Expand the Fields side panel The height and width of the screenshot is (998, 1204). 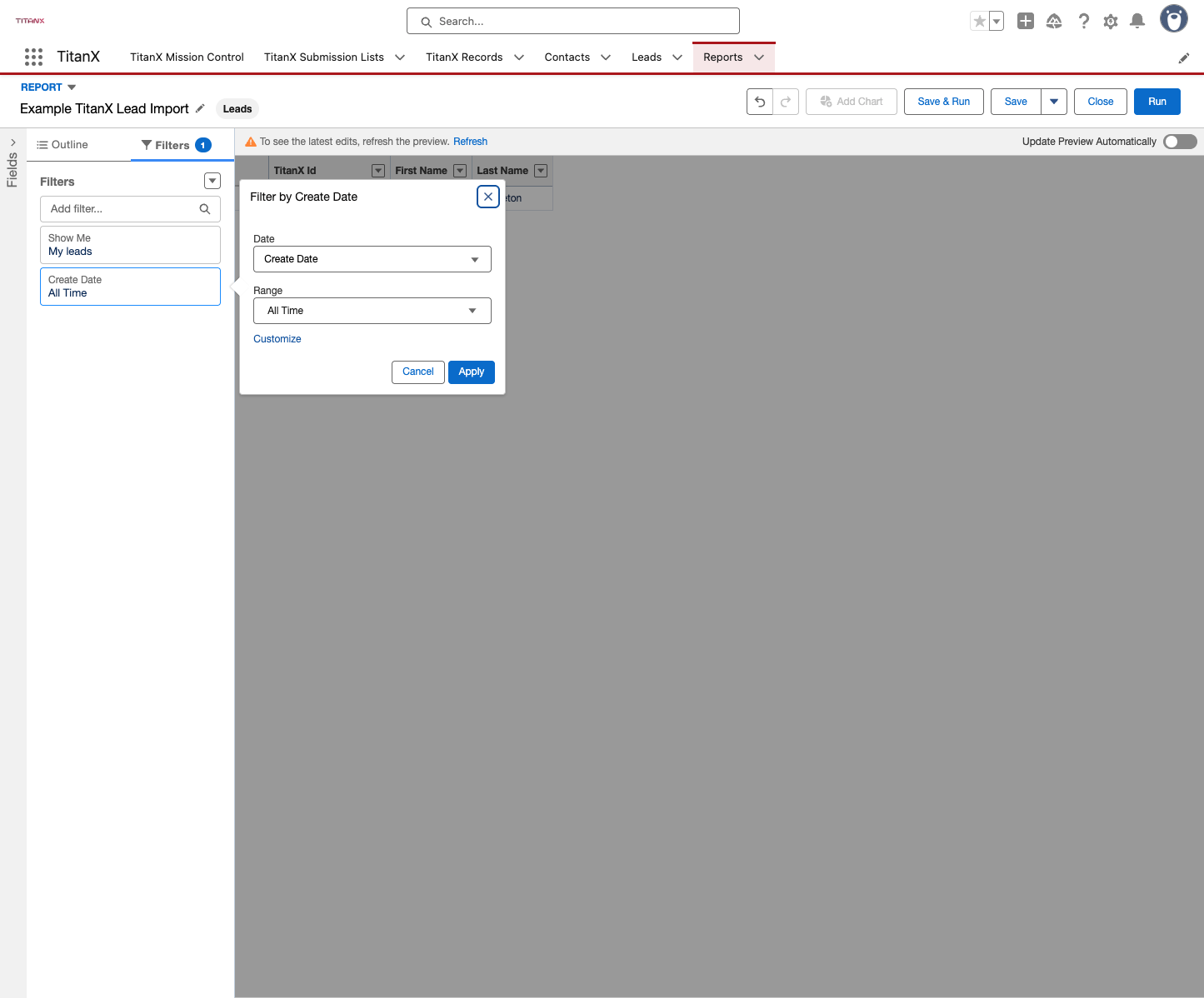click(12, 142)
